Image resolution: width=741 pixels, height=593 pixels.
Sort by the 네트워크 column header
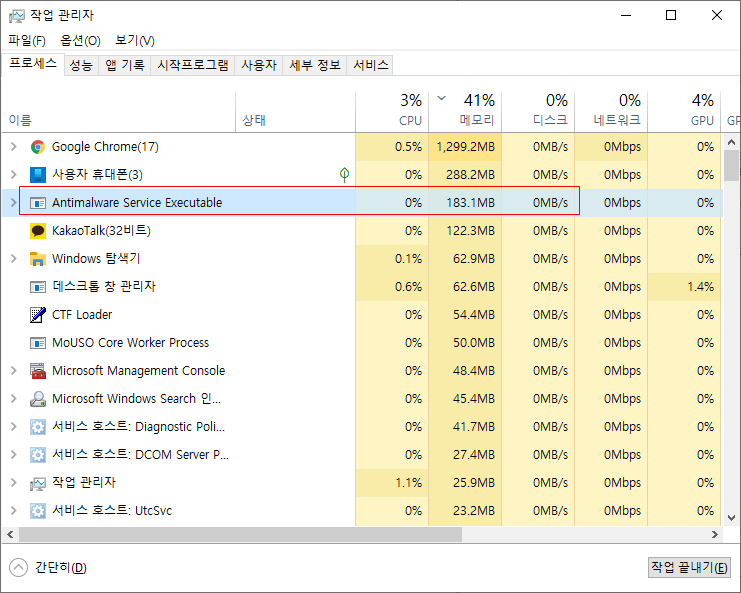611,111
